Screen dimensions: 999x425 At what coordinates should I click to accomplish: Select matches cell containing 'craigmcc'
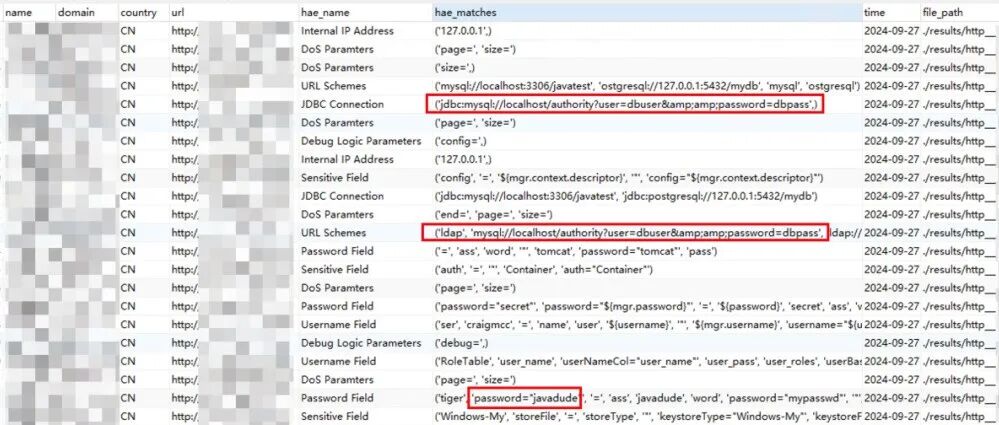(647, 324)
